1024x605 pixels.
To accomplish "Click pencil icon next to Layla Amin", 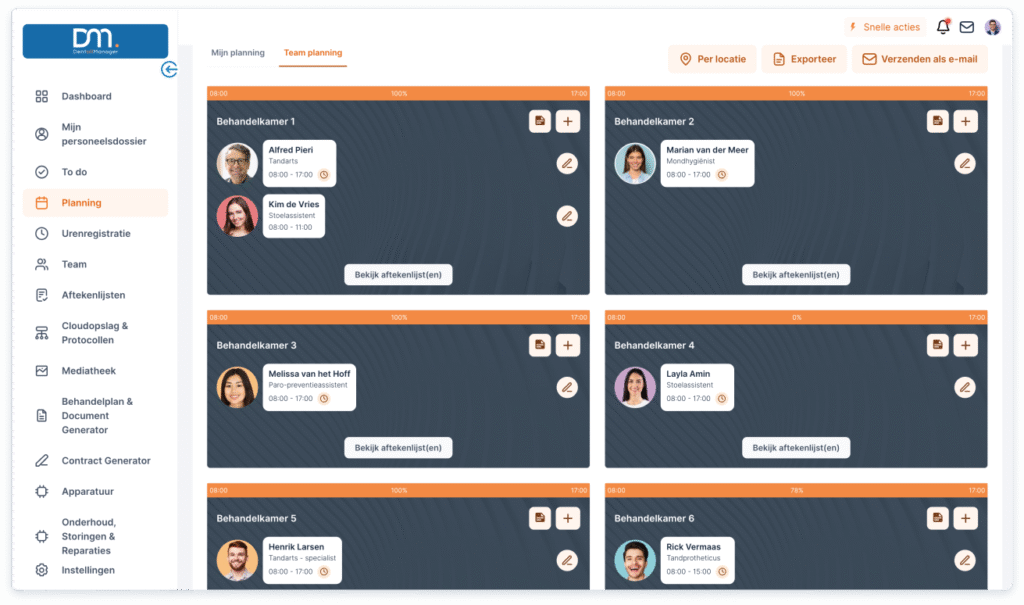I will pos(964,387).
